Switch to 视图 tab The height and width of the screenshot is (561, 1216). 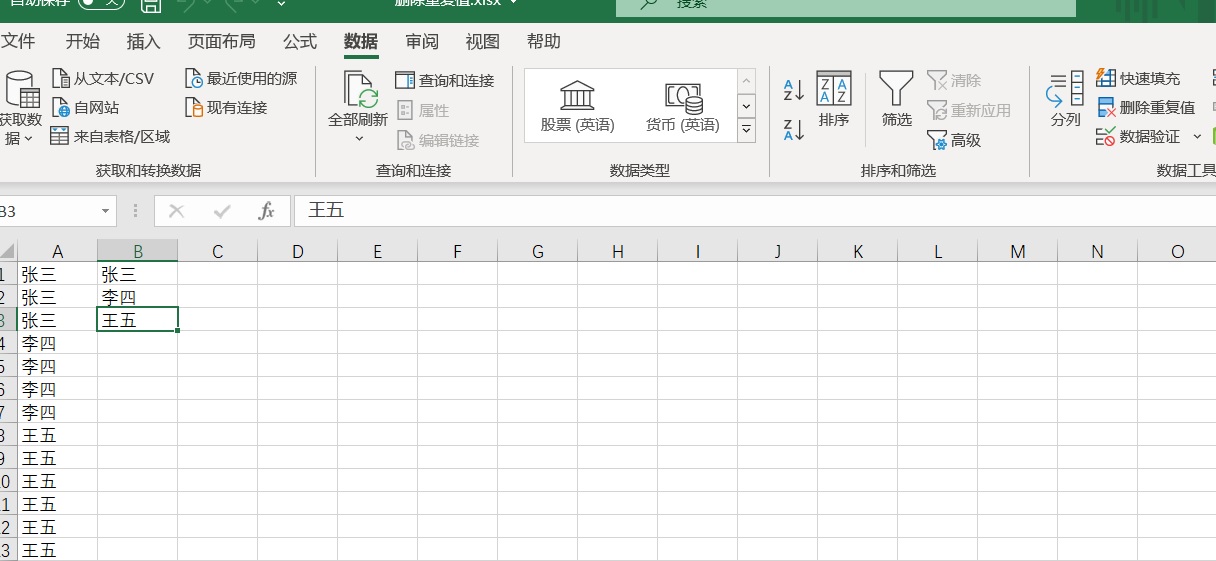[x=483, y=41]
